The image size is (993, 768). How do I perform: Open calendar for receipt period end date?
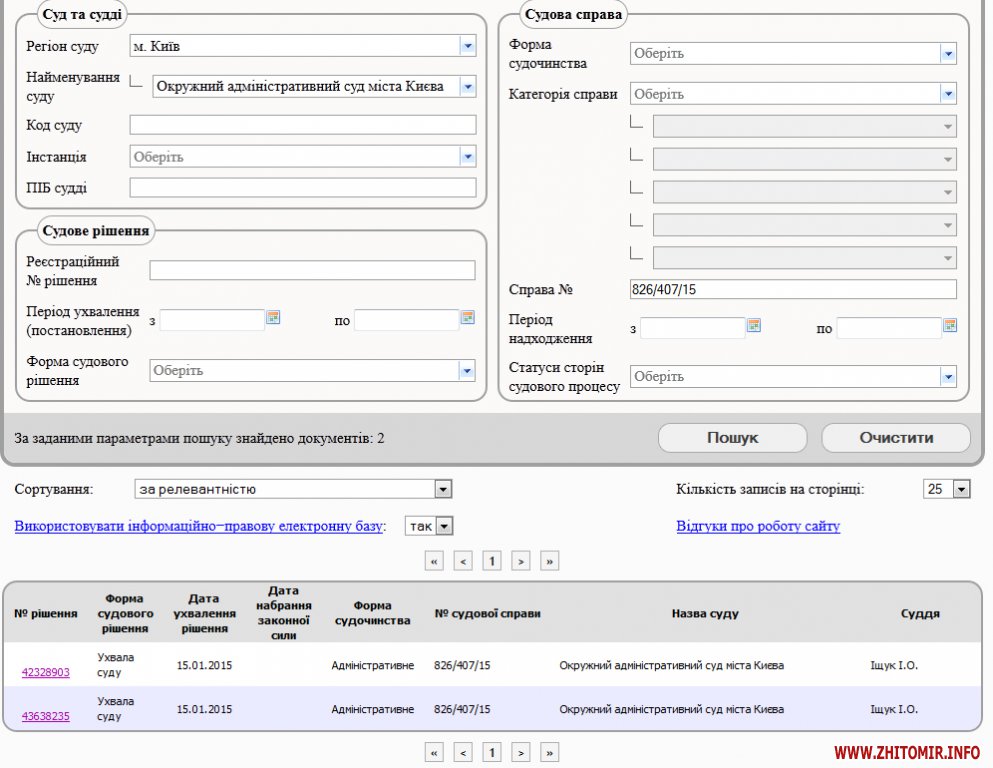[950, 326]
